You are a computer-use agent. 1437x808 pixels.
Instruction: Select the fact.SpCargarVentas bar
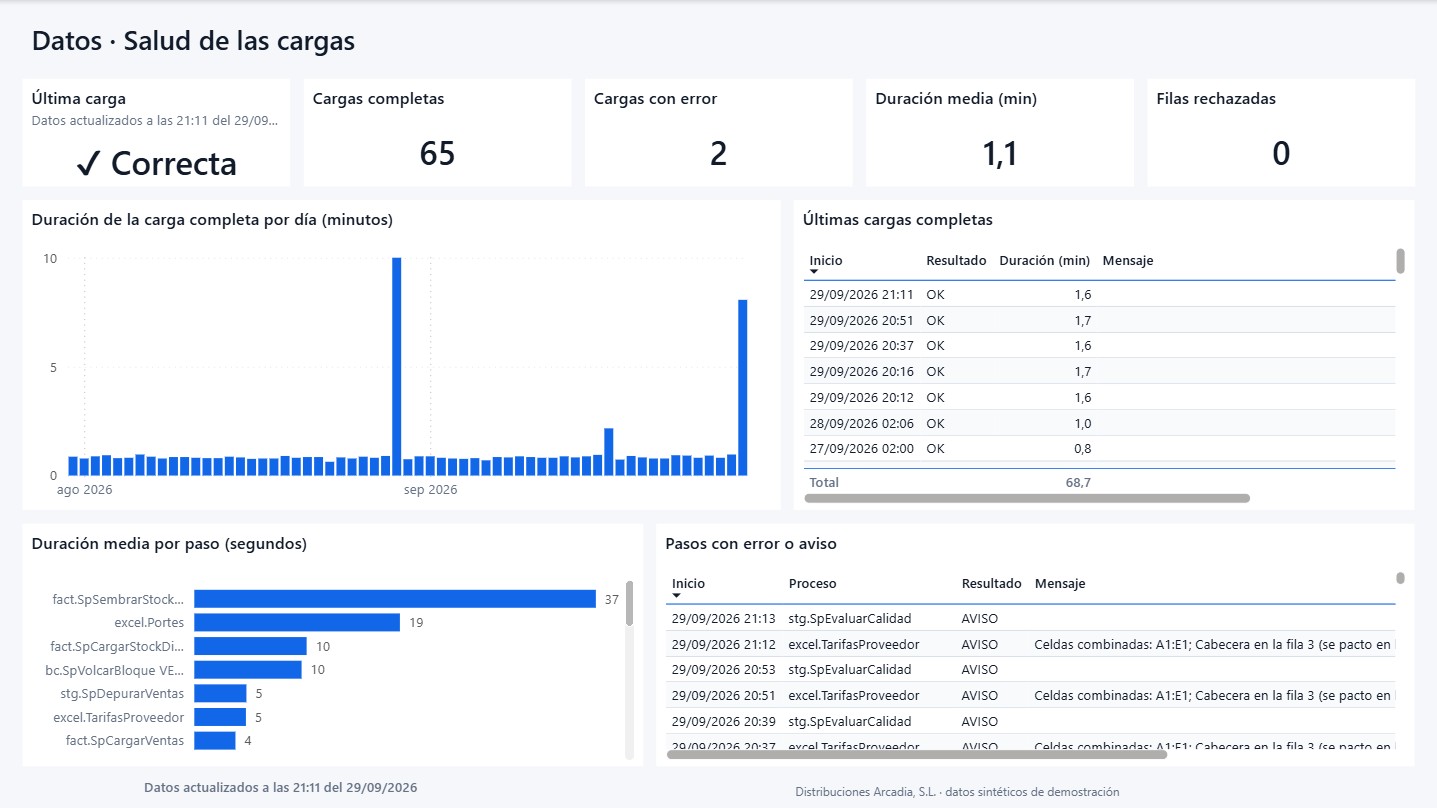pyautogui.click(x=215, y=740)
